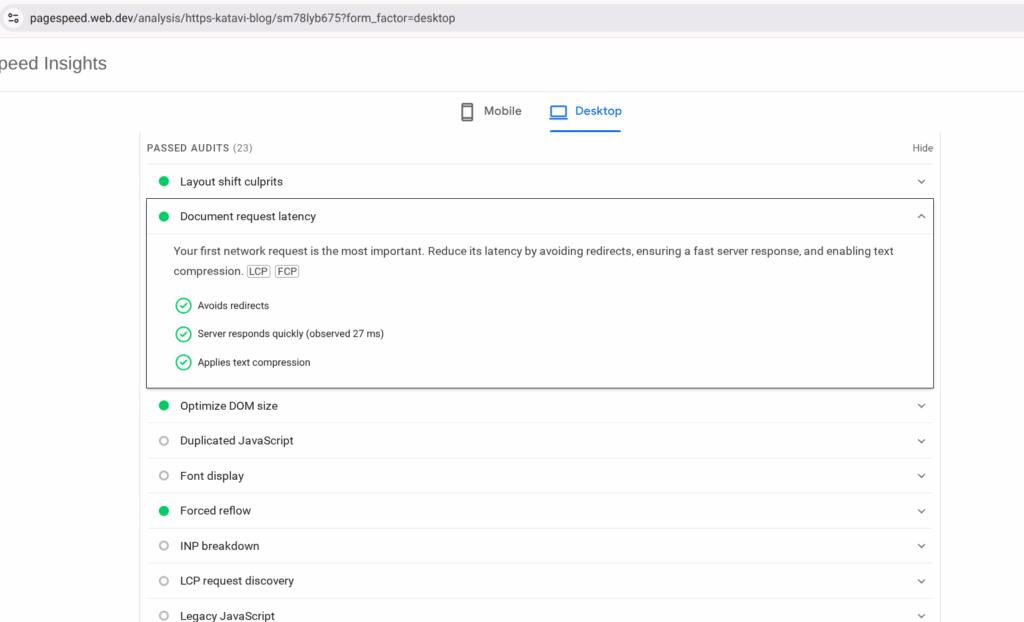Hide the passed audits list
The height and width of the screenshot is (622, 1024).
(921, 147)
